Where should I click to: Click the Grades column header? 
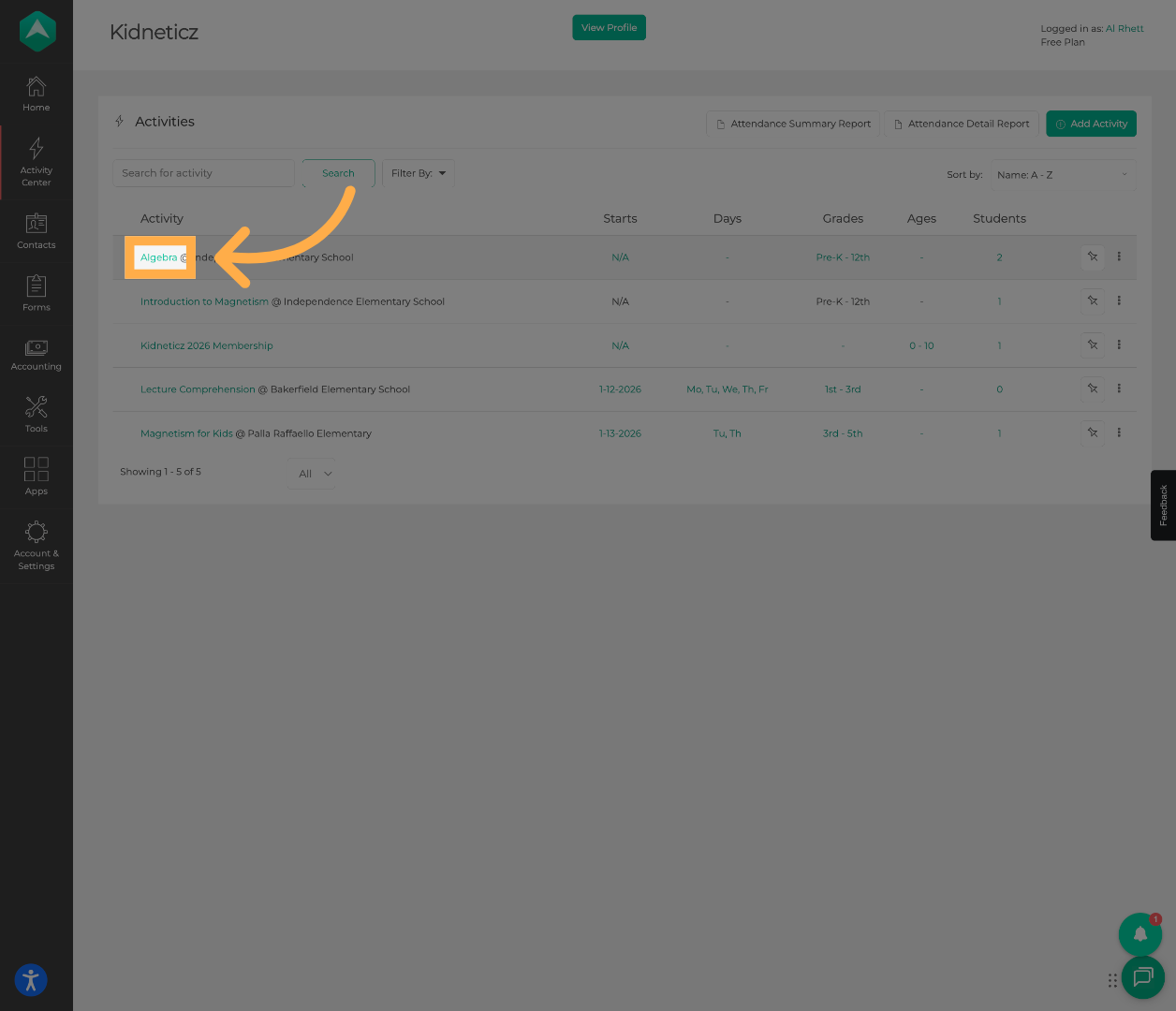pyautogui.click(x=843, y=218)
